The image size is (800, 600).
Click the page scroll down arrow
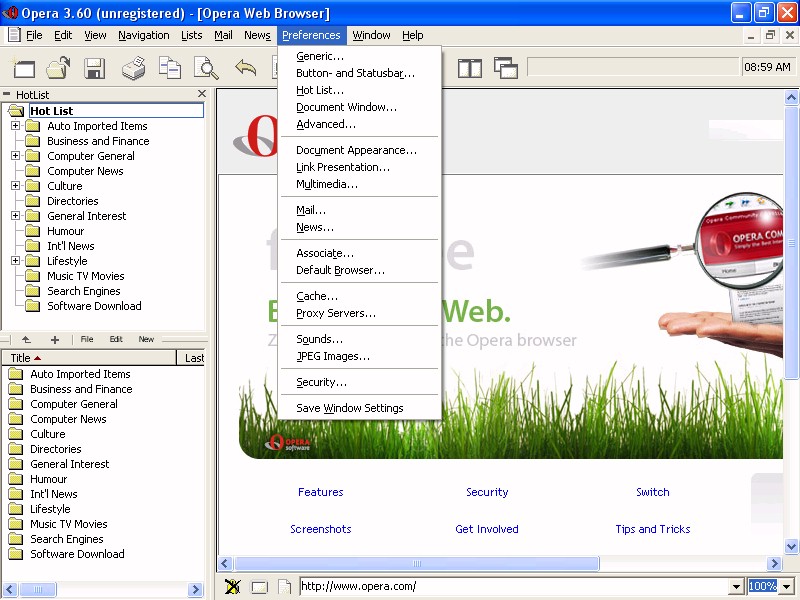pos(791,546)
